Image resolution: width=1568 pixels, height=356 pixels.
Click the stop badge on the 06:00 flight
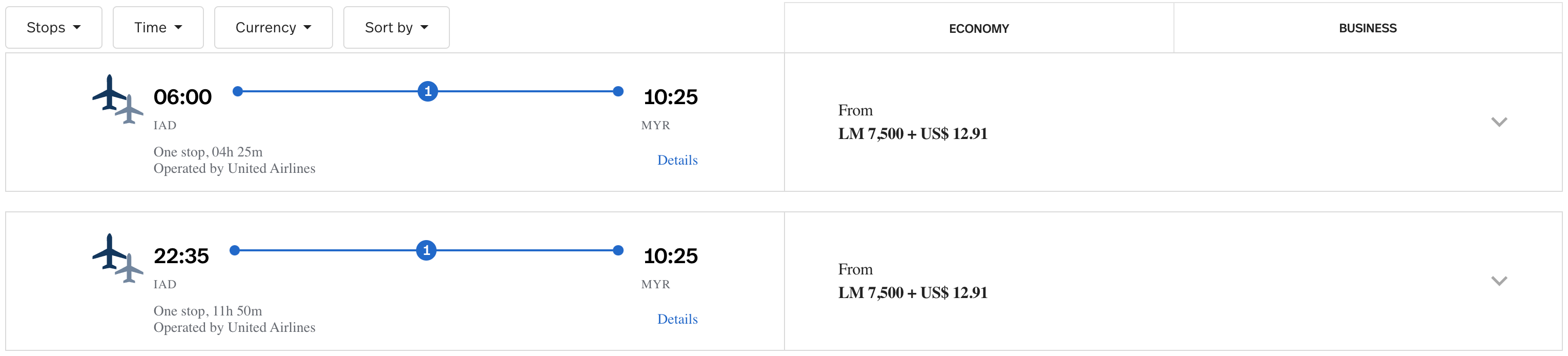[428, 91]
